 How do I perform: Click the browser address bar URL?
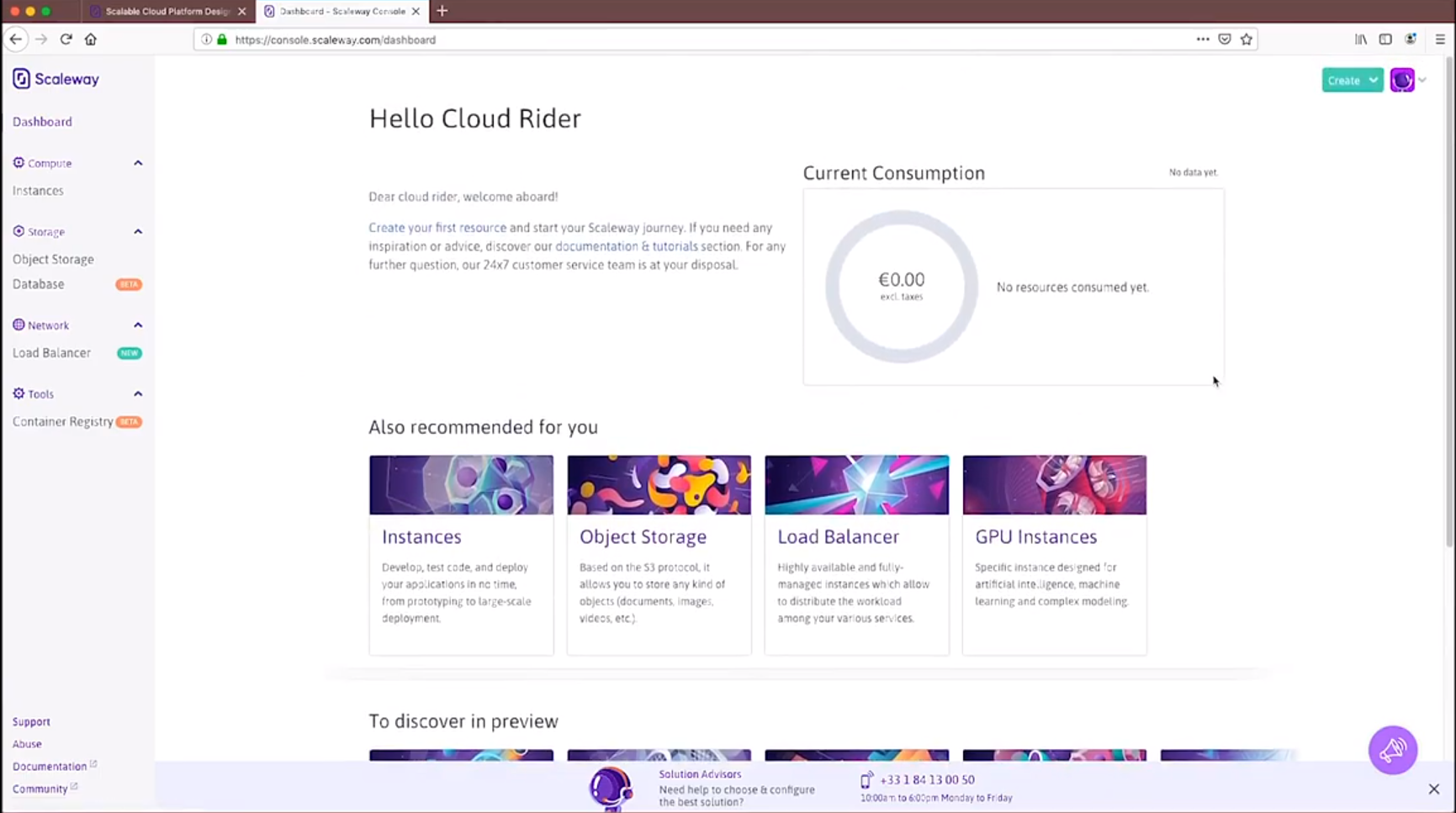[336, 40]
